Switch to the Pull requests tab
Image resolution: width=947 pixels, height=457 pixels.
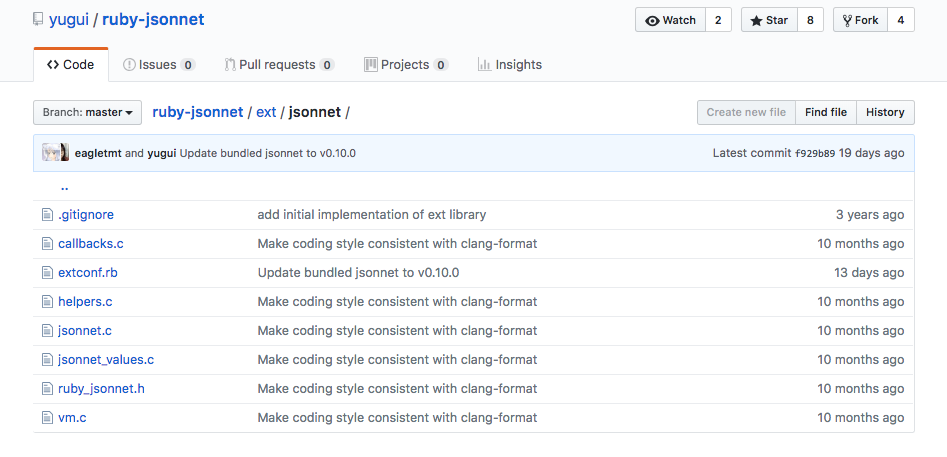point(279,65)
